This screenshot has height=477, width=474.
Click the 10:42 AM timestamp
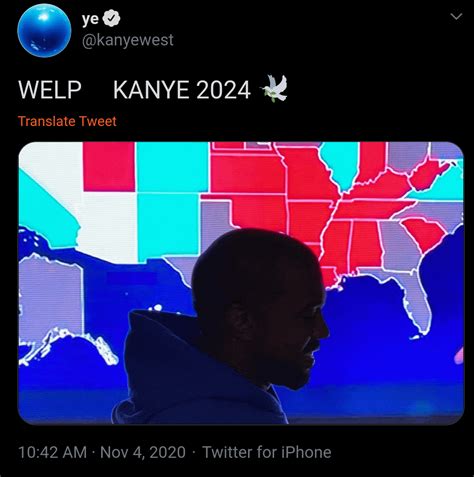click(x=52, y=452)
